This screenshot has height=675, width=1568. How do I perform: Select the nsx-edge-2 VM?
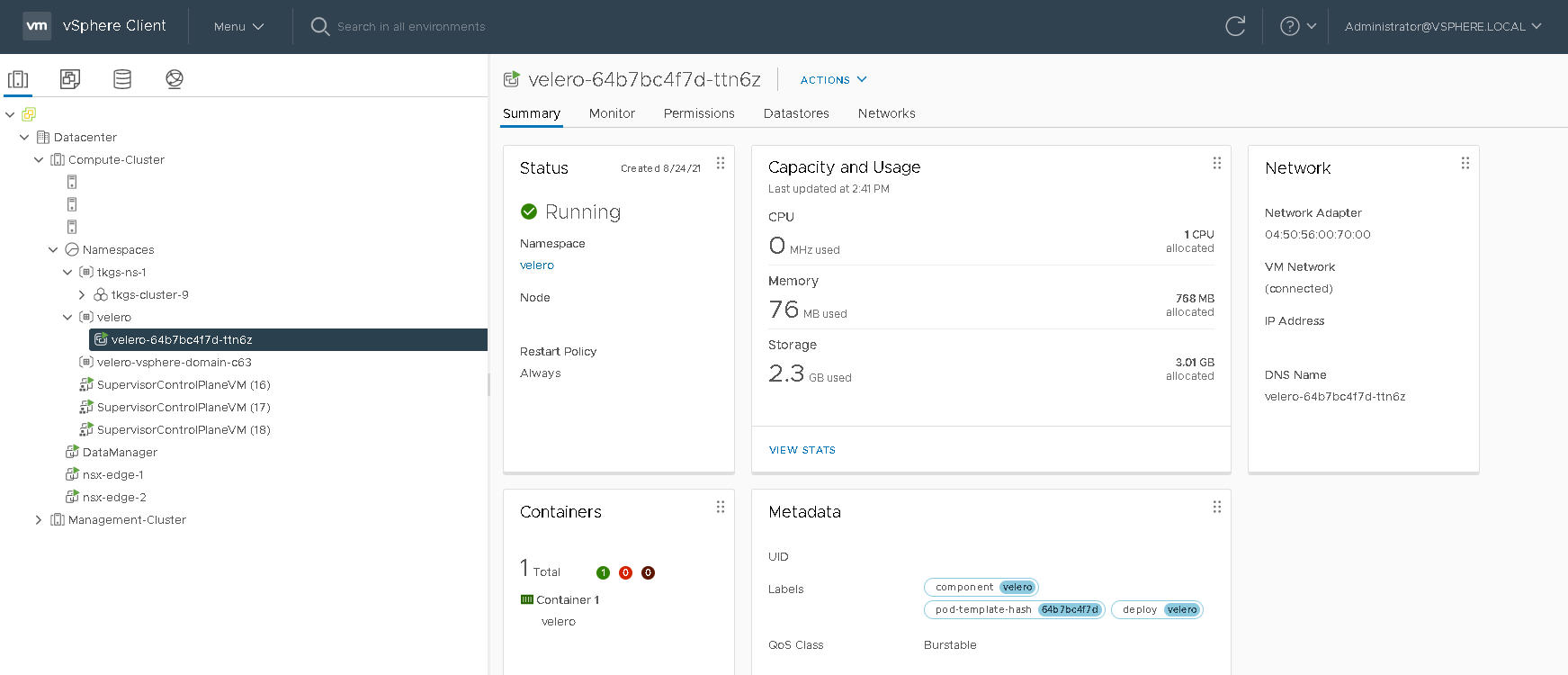click(114, 497)
